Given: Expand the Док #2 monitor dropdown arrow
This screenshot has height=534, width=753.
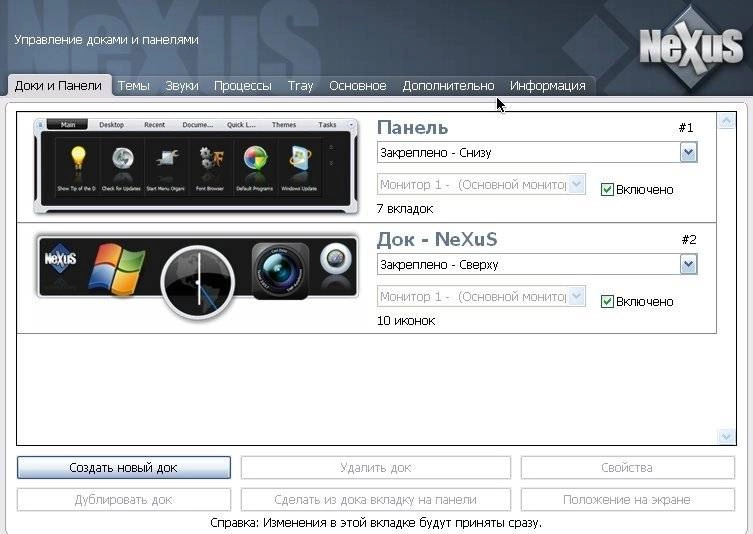Looking at the screenshot, I should click(577, 296).
